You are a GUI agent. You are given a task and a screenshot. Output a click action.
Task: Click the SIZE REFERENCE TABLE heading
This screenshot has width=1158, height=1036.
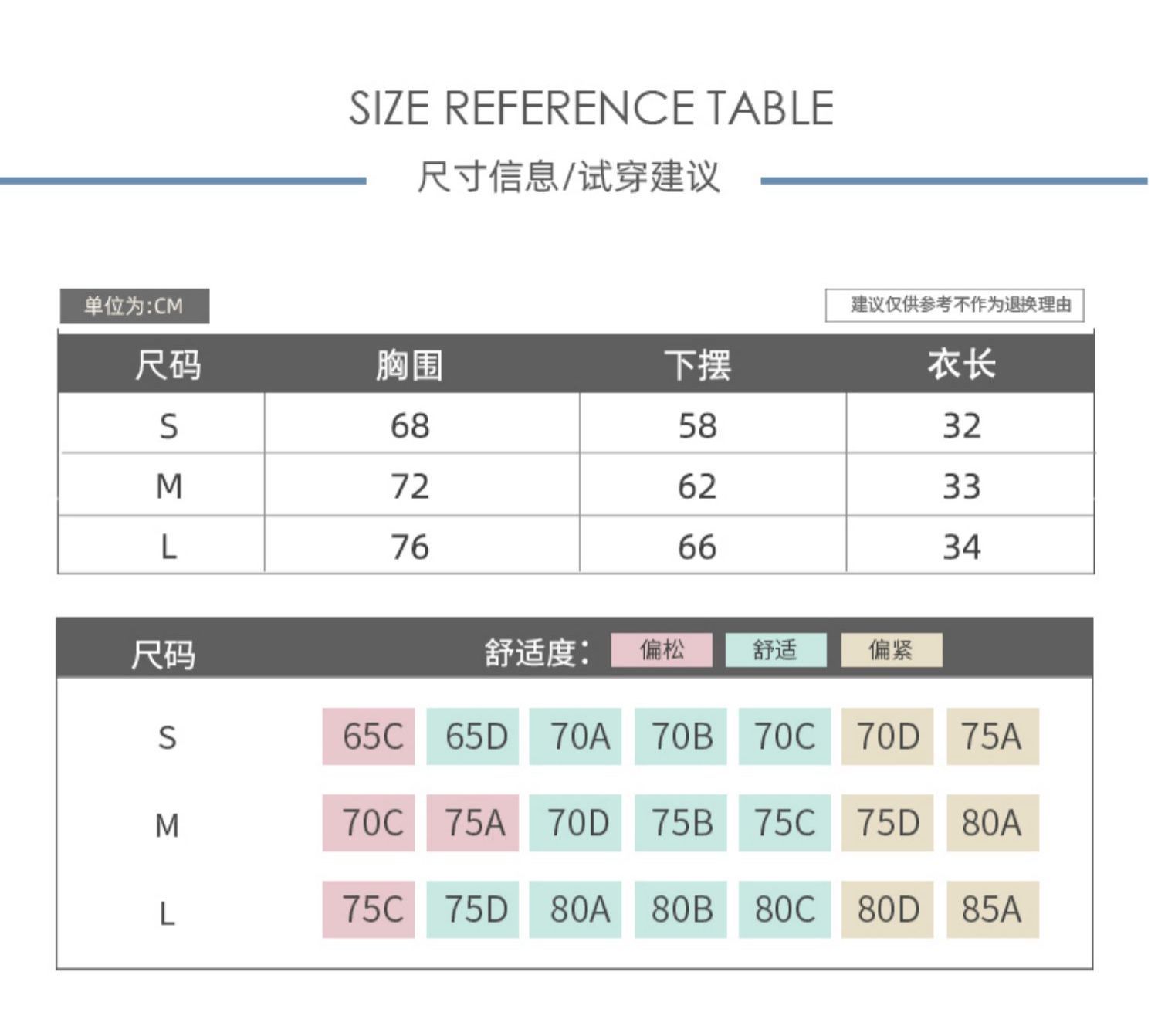tap(591, 108)
